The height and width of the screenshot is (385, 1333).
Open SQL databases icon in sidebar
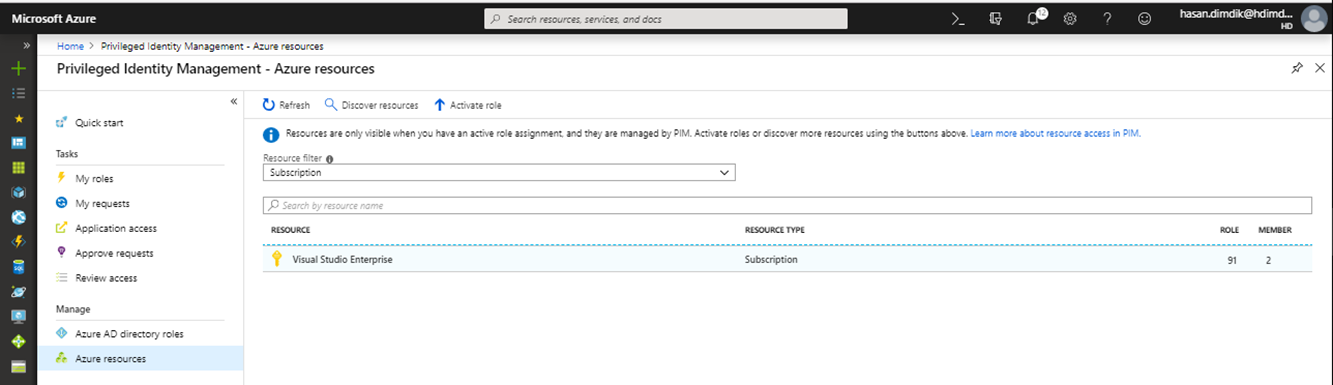tap(18, 267)
